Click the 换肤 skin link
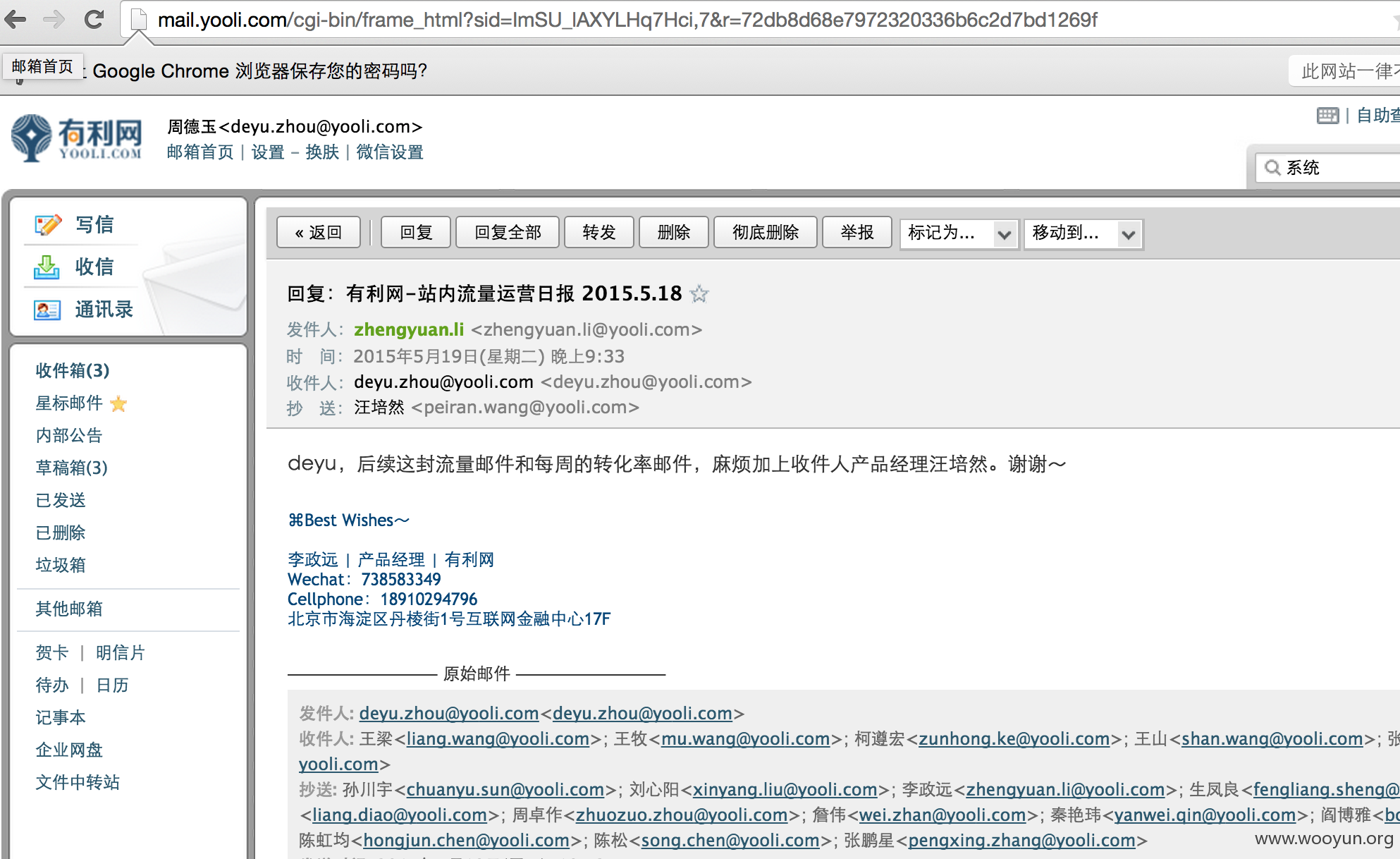 click(322, 152)
